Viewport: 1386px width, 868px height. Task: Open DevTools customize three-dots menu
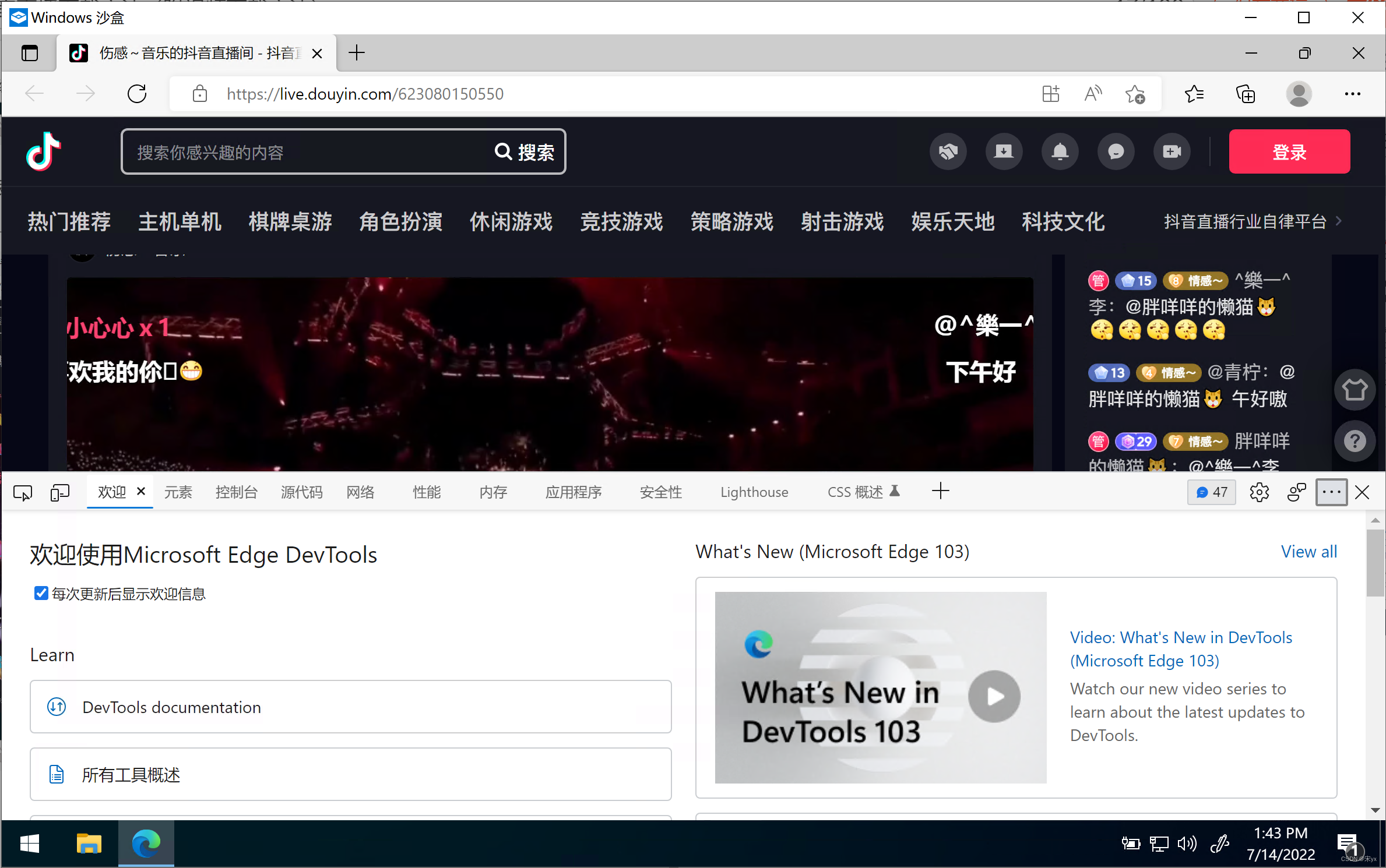pyautogui.click(x=1331, y=493)
